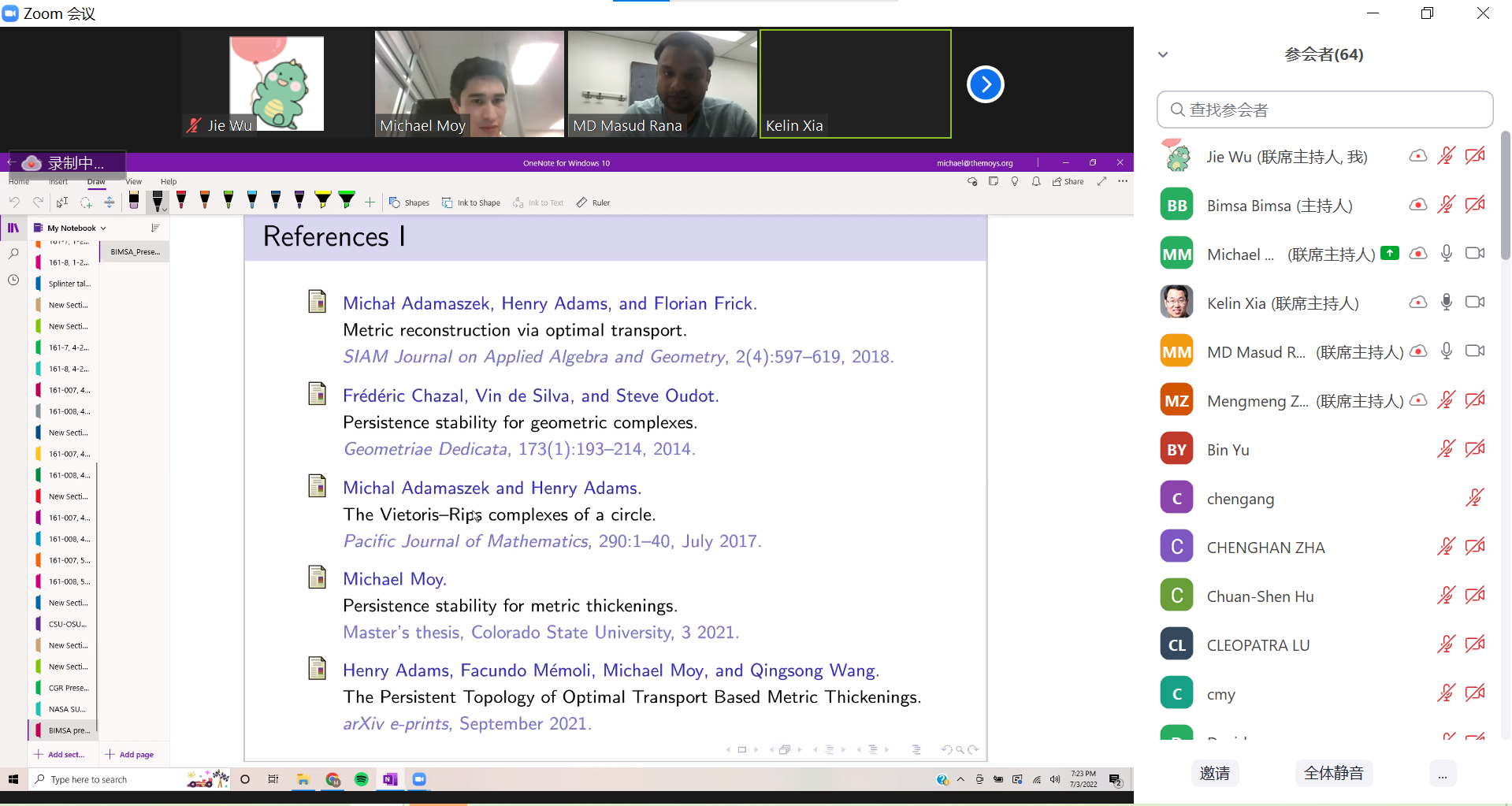Screen dimensions: 1512x806
Task: Show notebooks navigation icon in OneNote sidebar
Action: point(13,228)
